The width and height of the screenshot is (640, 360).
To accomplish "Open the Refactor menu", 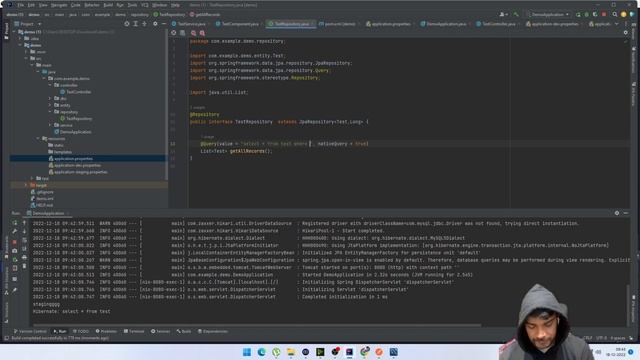I will [92, 5].
